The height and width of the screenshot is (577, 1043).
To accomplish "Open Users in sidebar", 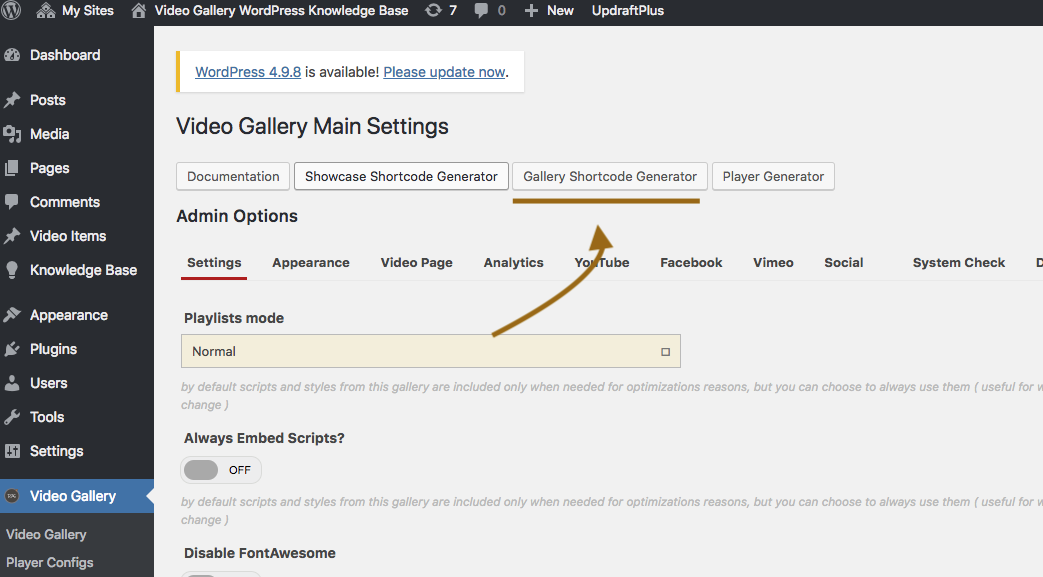I will pyautogui.click(x=49, y=383).
